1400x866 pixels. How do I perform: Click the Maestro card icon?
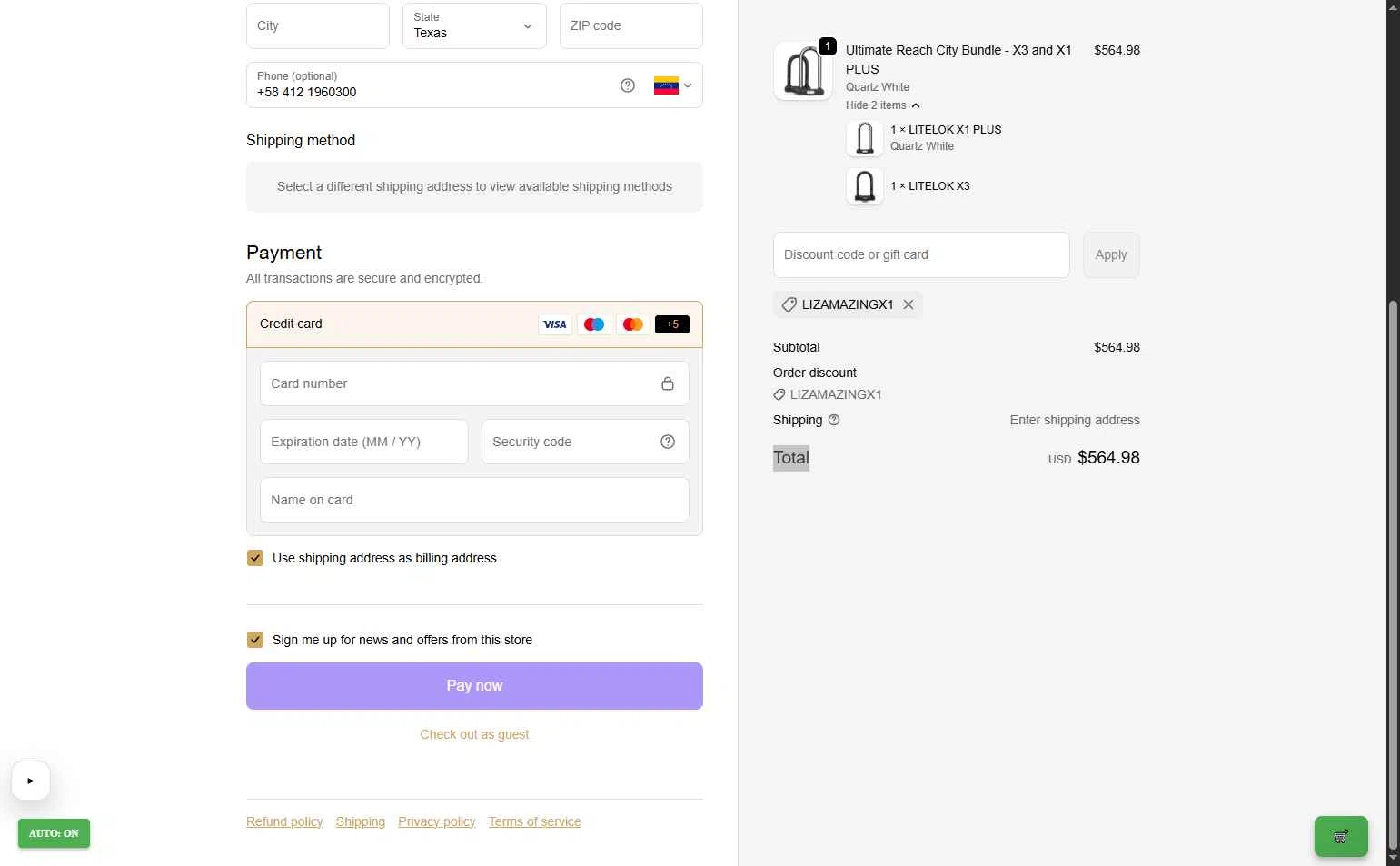coord(594,324)
